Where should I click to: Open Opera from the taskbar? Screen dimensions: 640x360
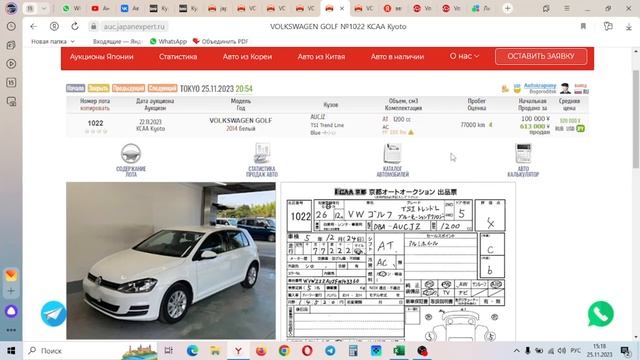pos(307,351)
